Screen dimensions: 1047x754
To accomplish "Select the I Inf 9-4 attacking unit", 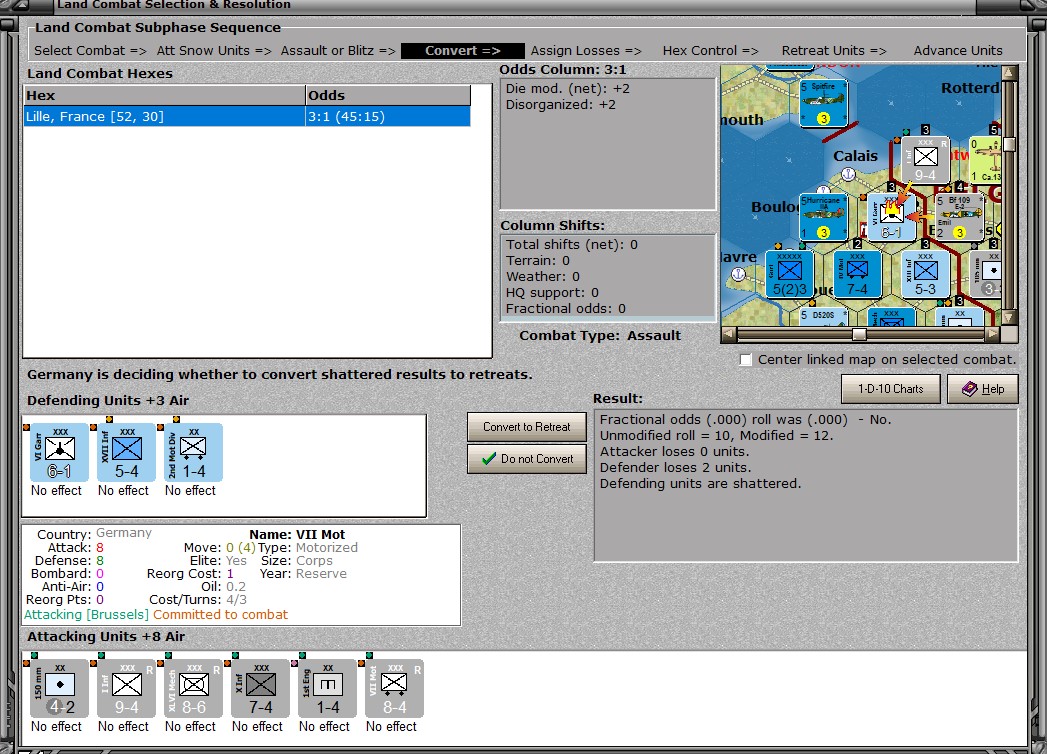I will tap(126, 689).
